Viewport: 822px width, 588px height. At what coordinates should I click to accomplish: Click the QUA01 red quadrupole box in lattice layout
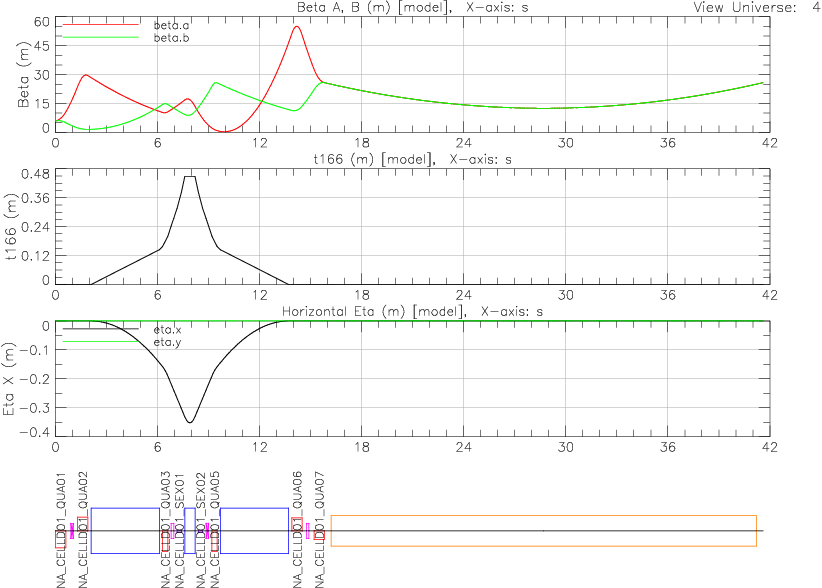tap(60, 539)
